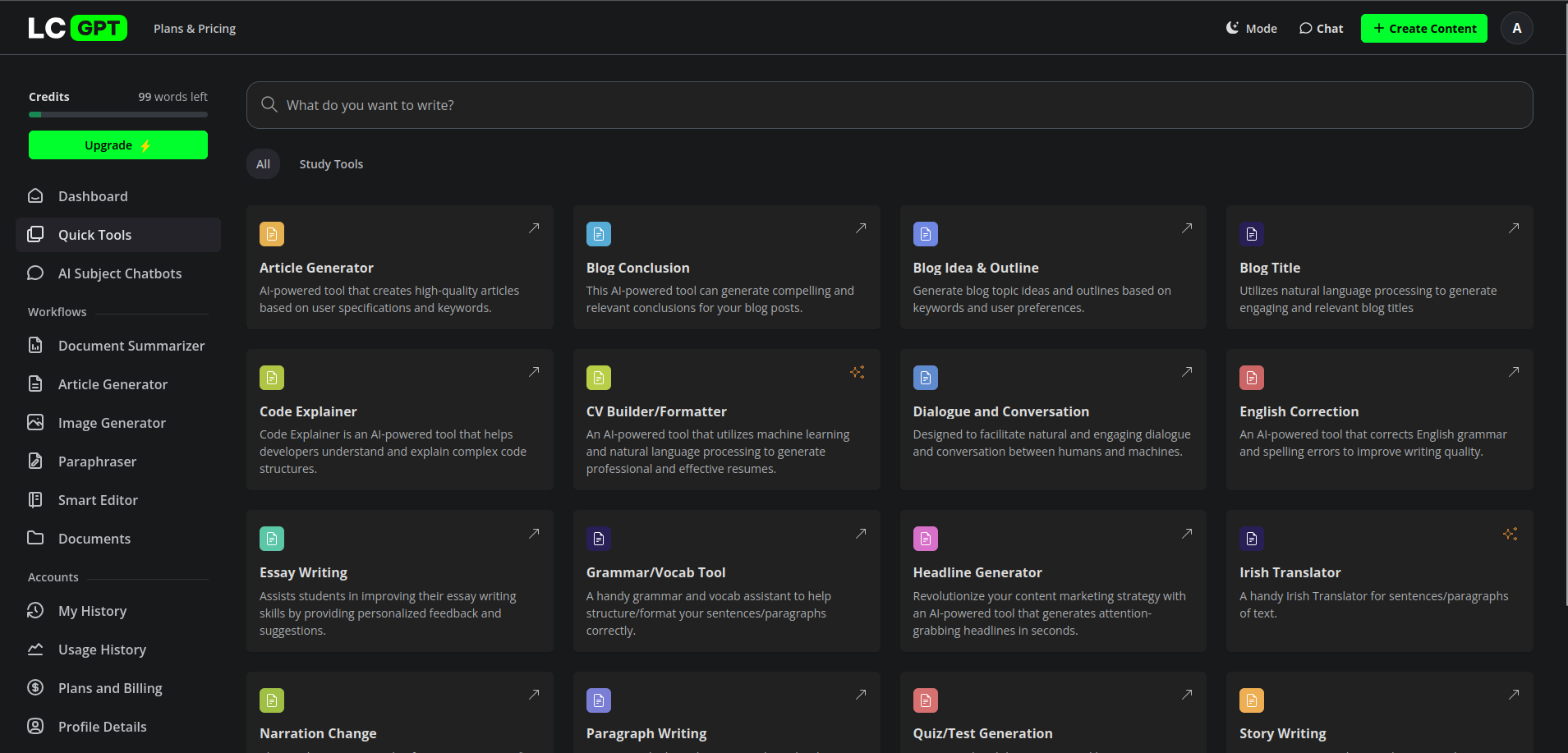
Task: Open the CV Builder/Formatter tool title
Action: [656, 411]
